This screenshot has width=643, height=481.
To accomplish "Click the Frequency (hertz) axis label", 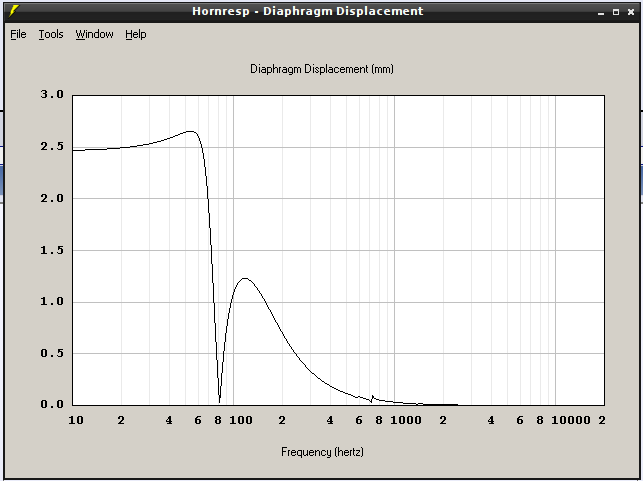I will click(322, 452).
